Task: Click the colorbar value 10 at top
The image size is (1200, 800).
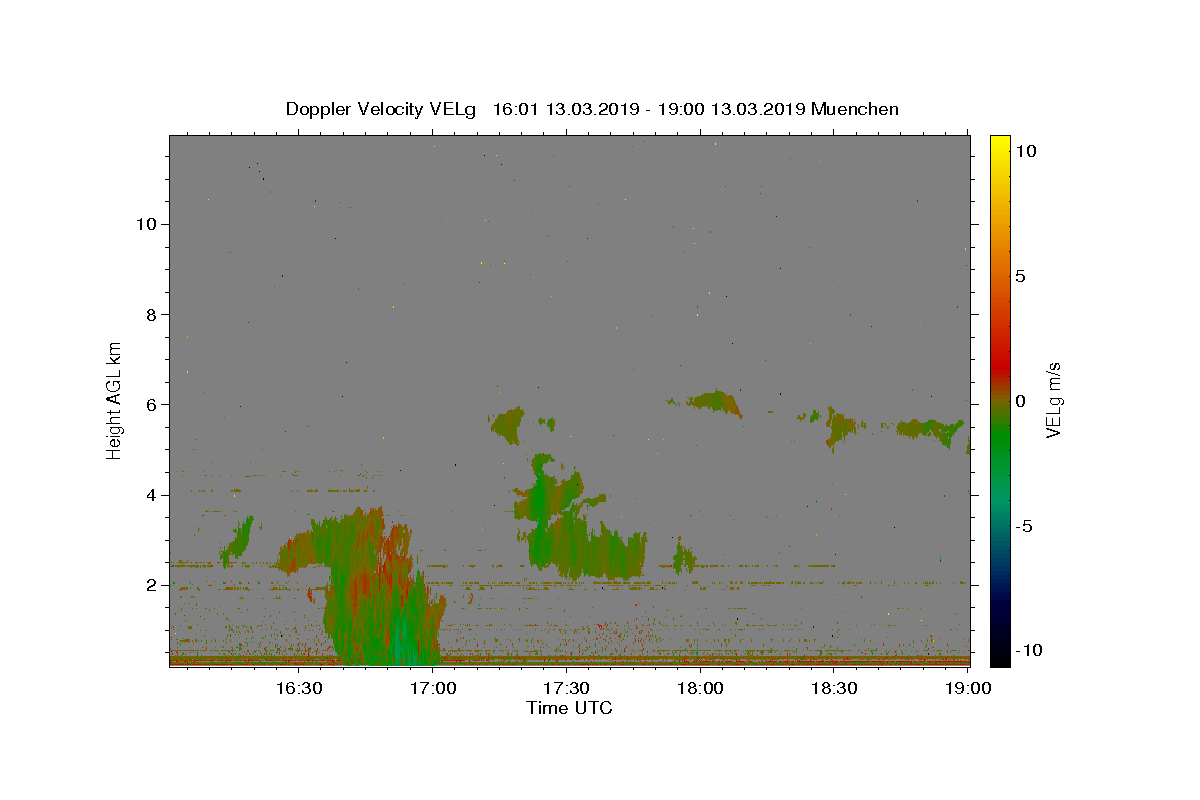Action: click(1026, 150)
